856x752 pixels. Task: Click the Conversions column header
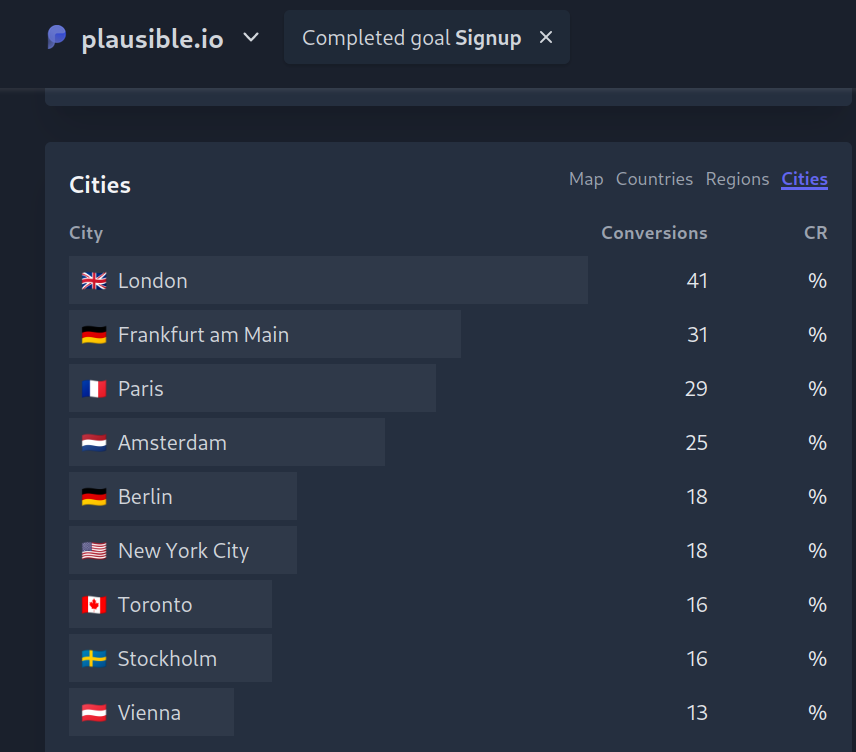click(x=654, y=233)
